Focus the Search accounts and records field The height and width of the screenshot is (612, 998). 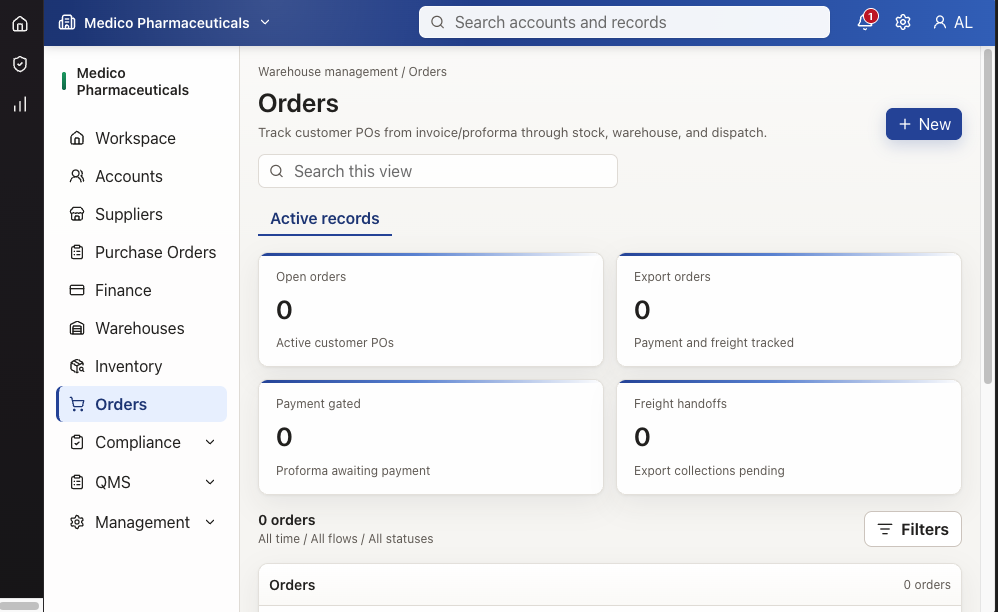[x=624, y=22]
